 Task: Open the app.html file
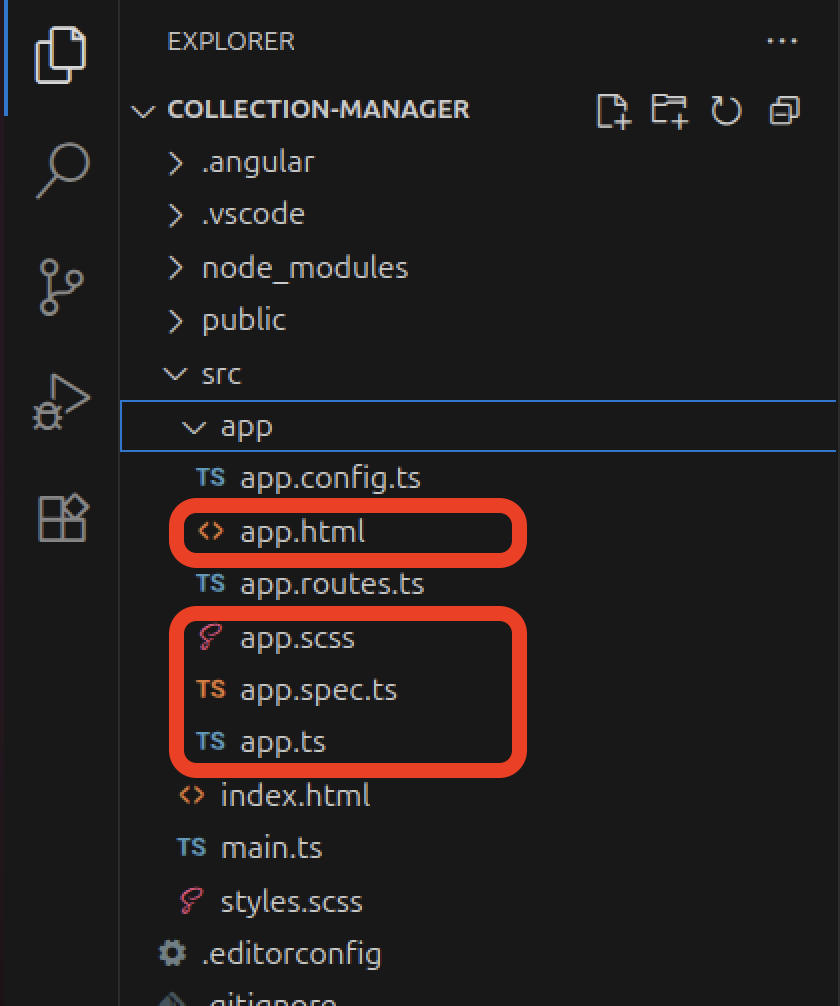302,533
